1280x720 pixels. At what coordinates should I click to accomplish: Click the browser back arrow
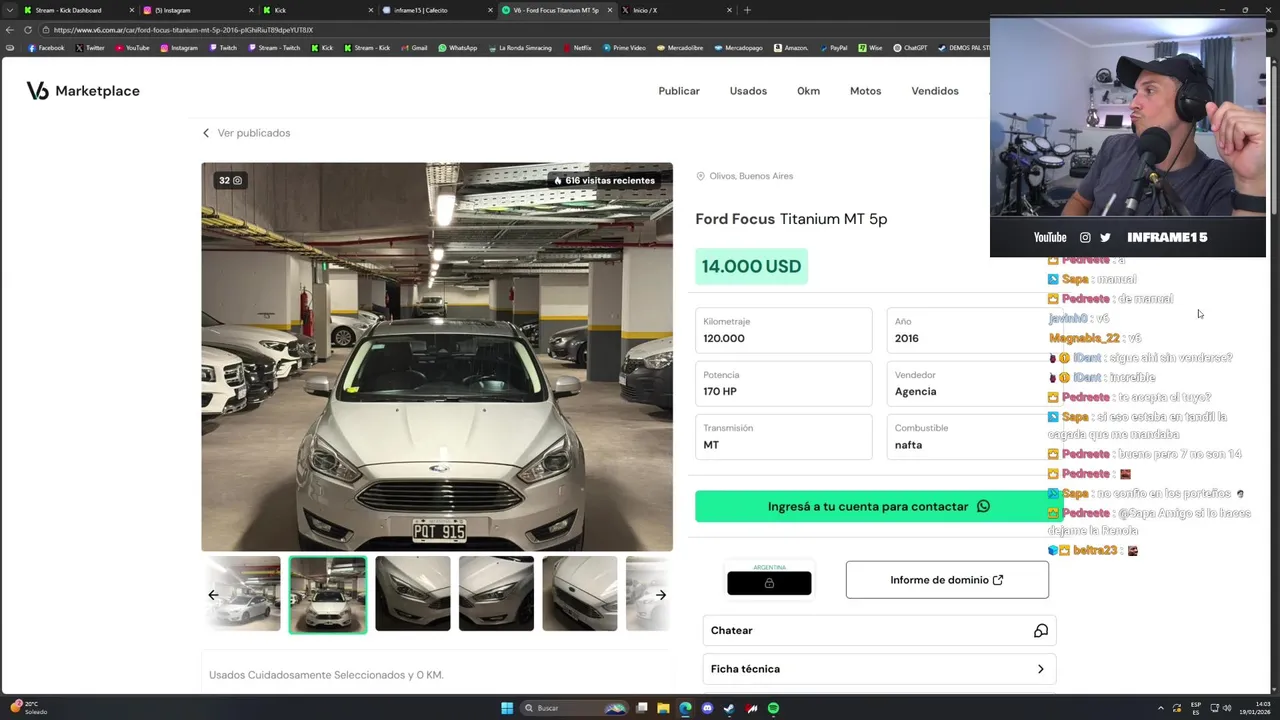(10, 30)
